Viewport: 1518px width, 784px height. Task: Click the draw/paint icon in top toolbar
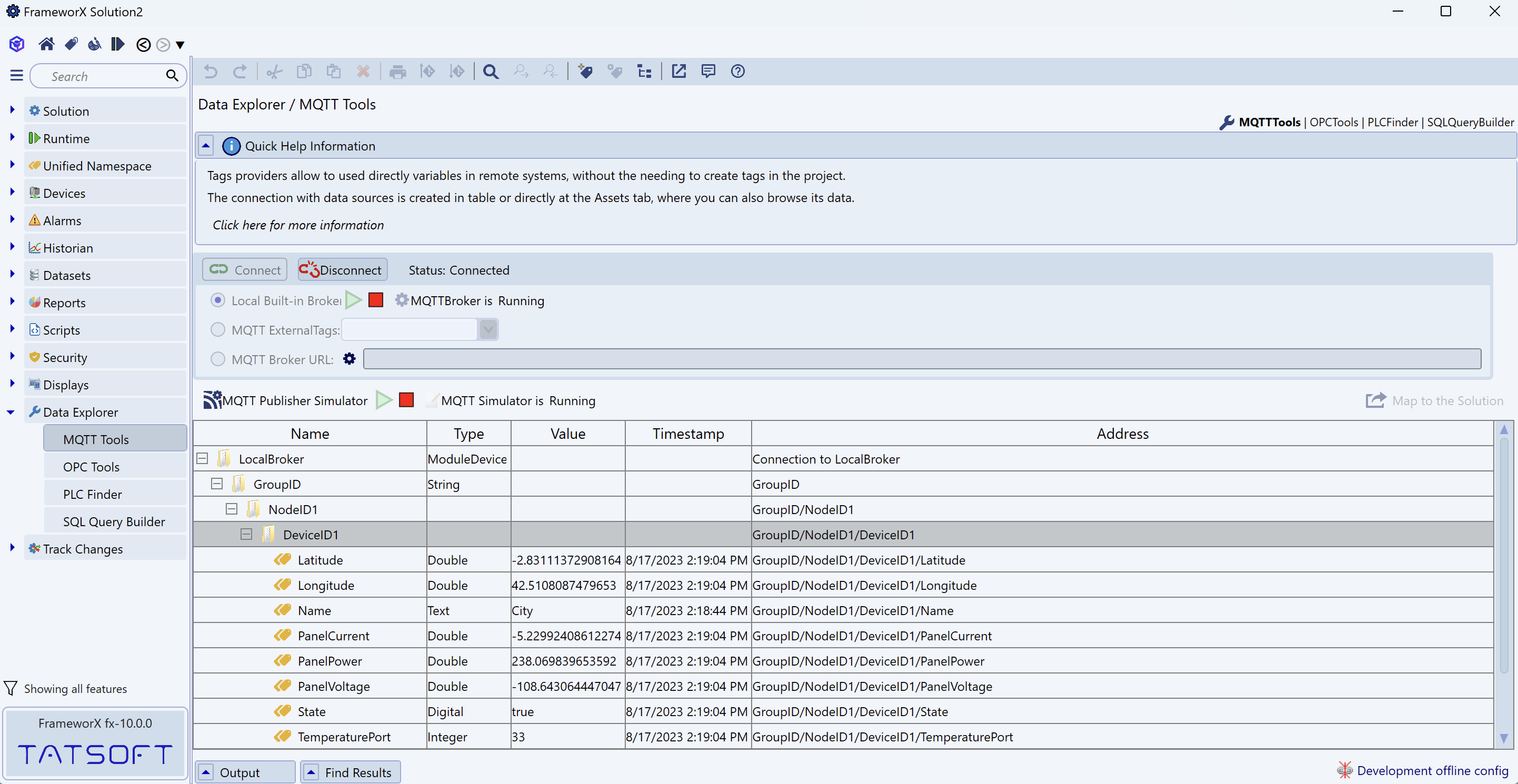(94, 44)
